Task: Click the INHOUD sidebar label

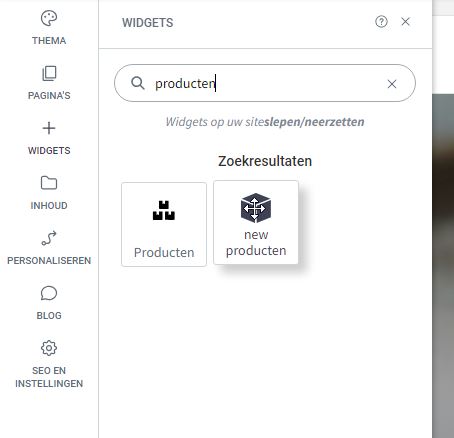Action: click(x=49, y=206)
